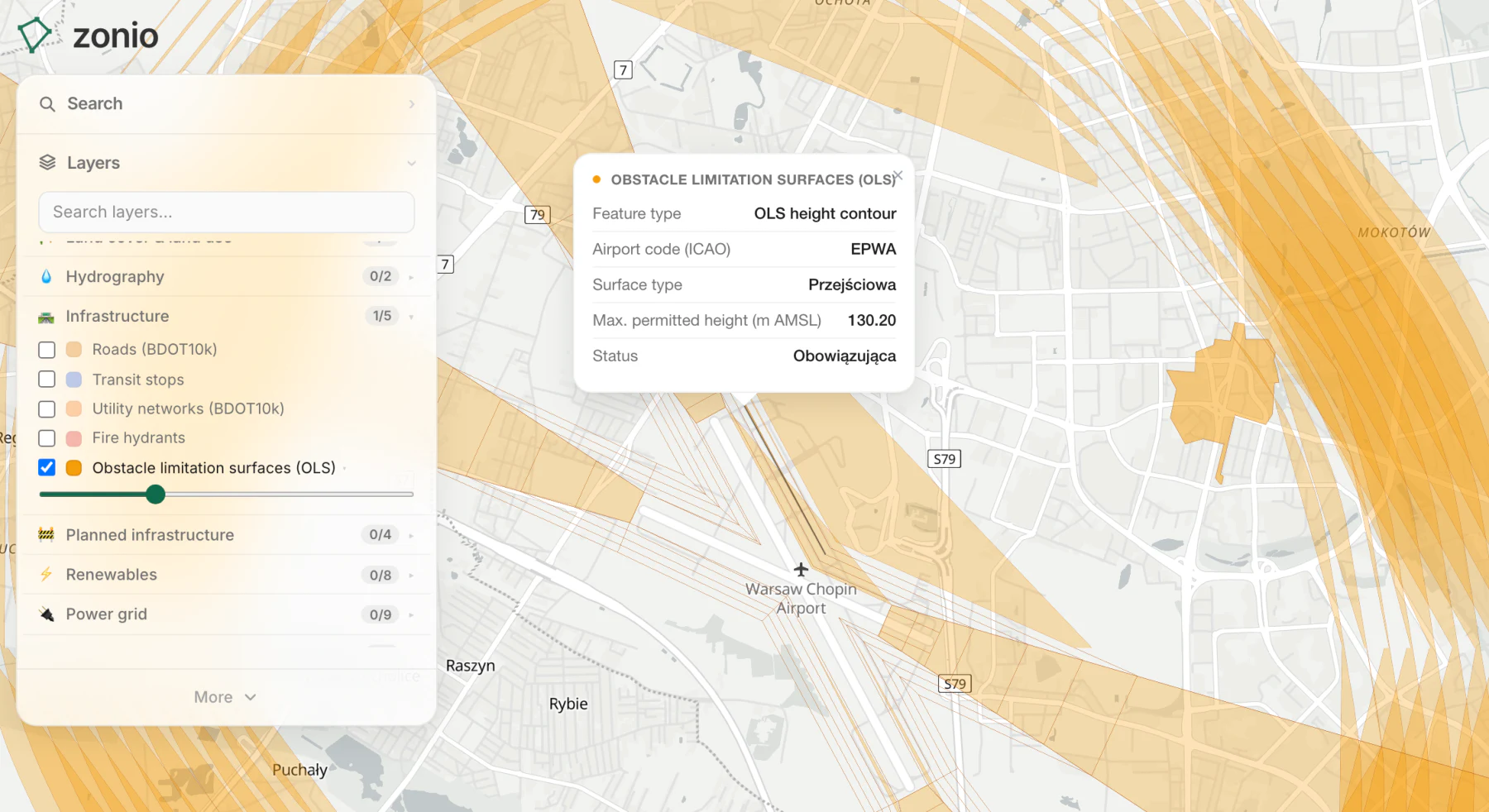Click the Power grid plug icon
Image resolution: width=1489 pixels, height=812 pixels.
click(46, 614)
